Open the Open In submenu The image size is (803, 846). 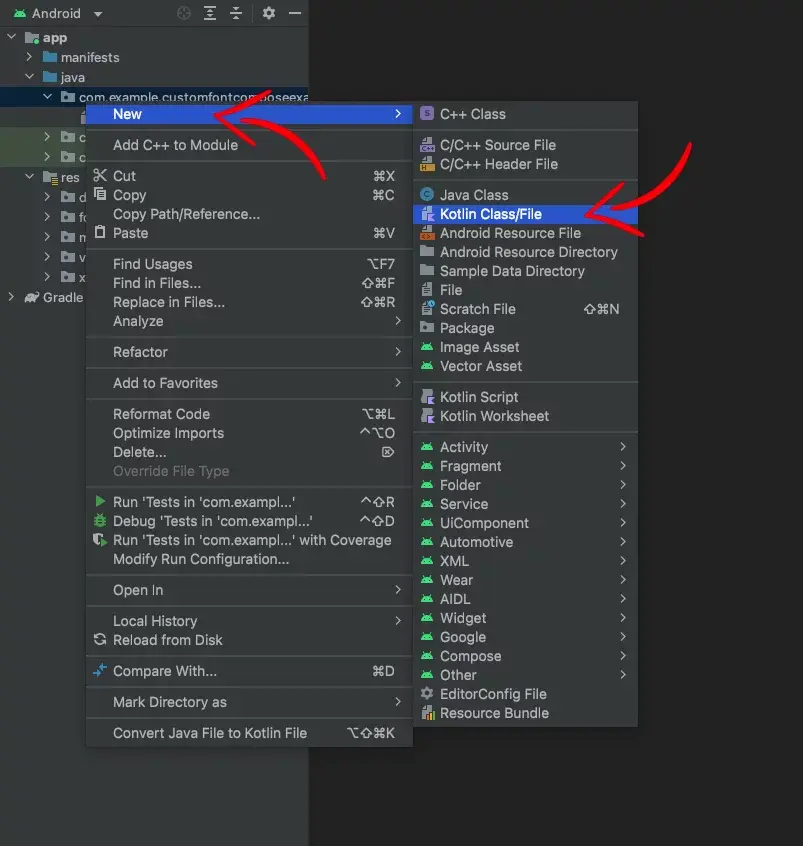pos(249,590)
